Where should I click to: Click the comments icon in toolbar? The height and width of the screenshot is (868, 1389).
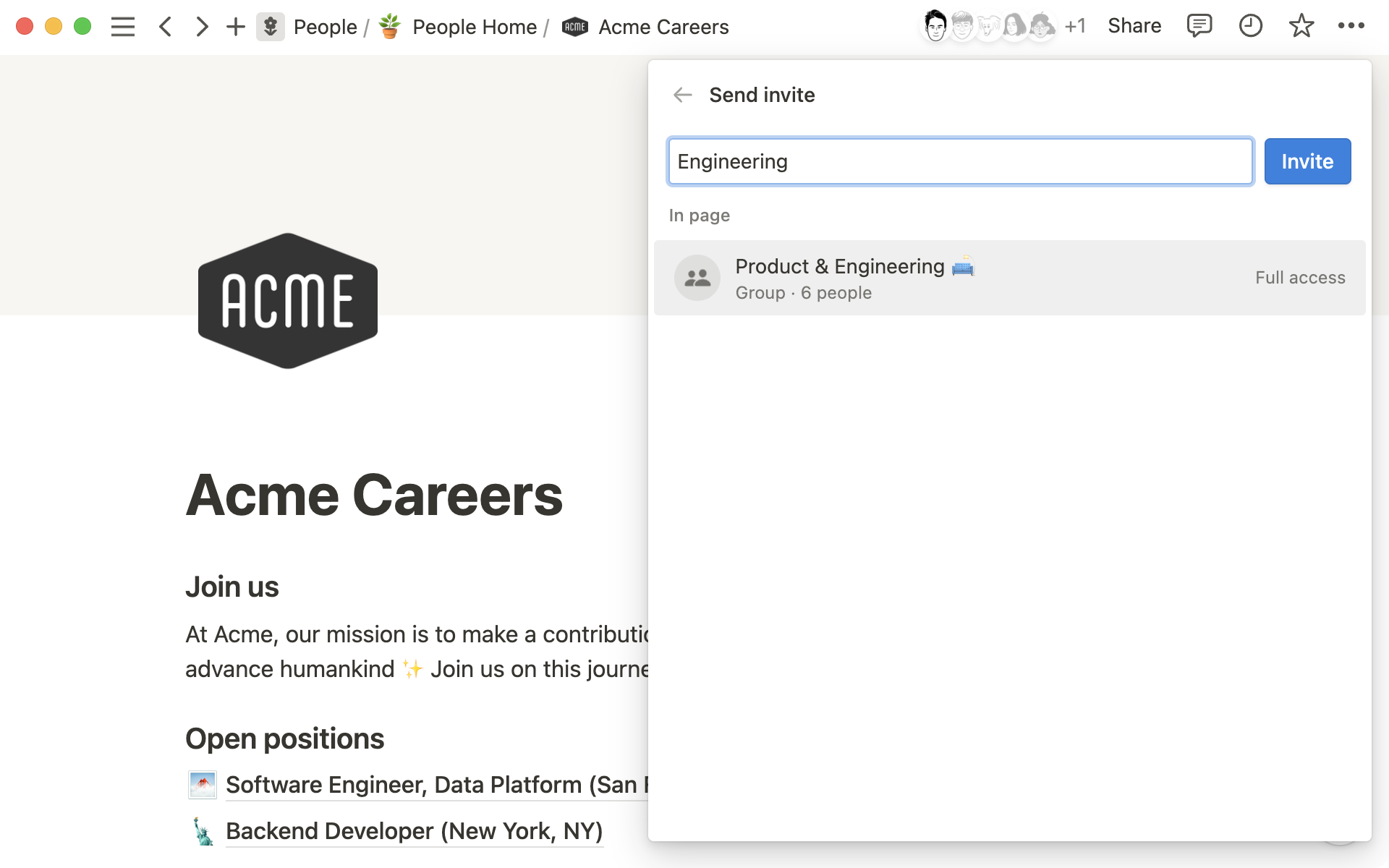click(x=1197, y=26)
